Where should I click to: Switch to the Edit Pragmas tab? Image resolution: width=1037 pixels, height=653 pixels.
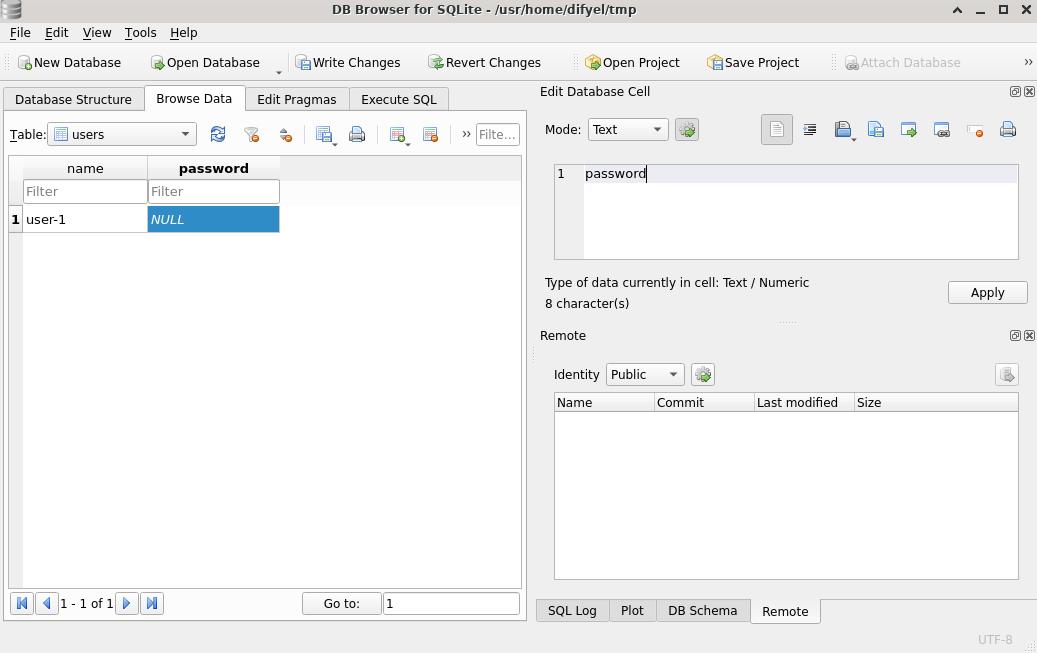coord(296,99)
